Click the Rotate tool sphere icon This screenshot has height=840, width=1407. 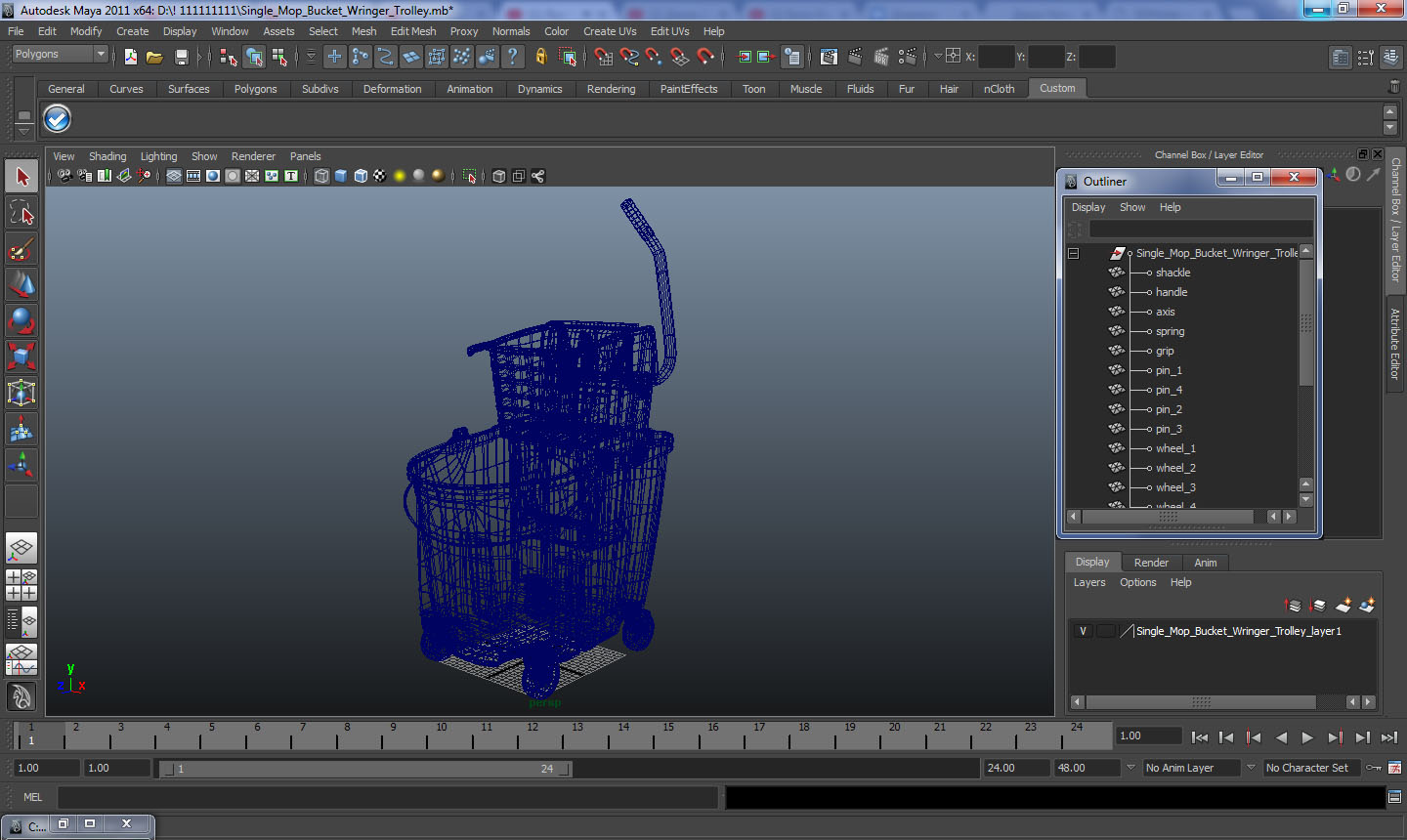coord(21,320)
